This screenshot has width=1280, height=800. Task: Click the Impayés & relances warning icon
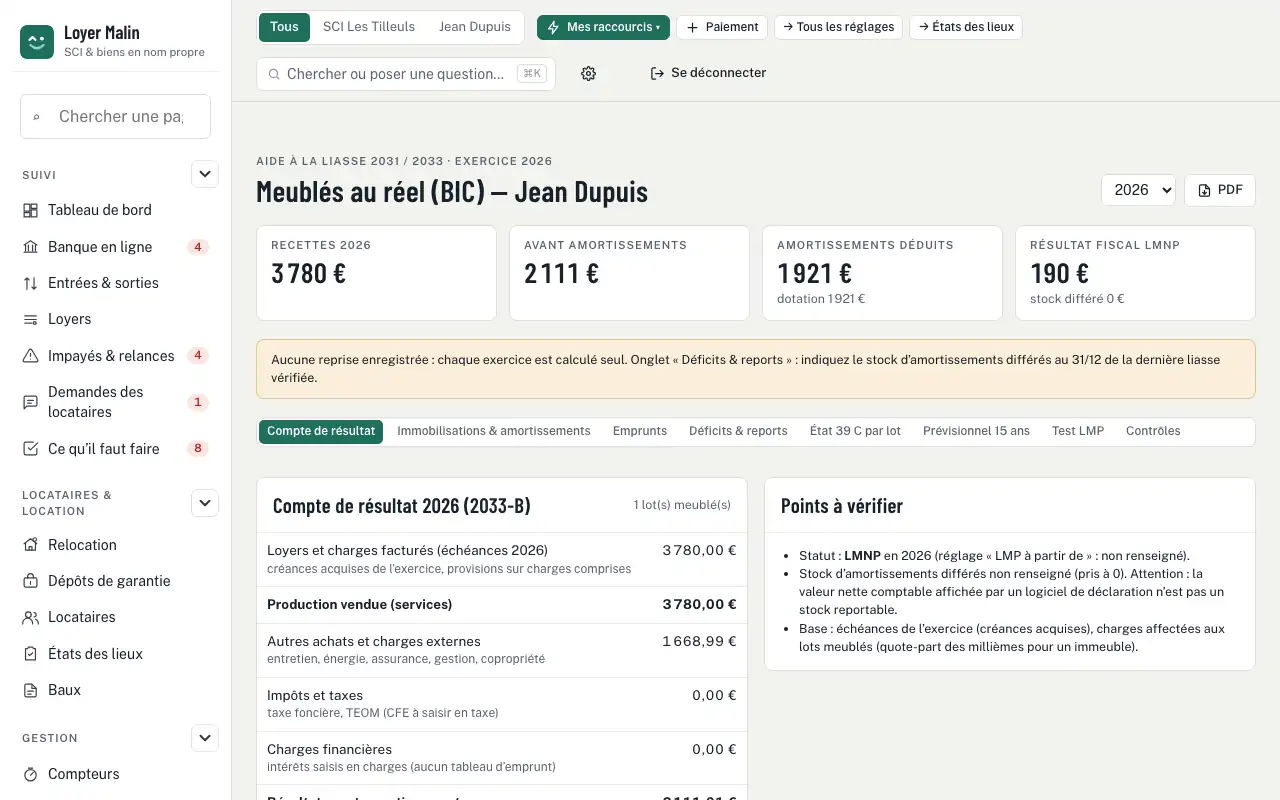(31, 356)
